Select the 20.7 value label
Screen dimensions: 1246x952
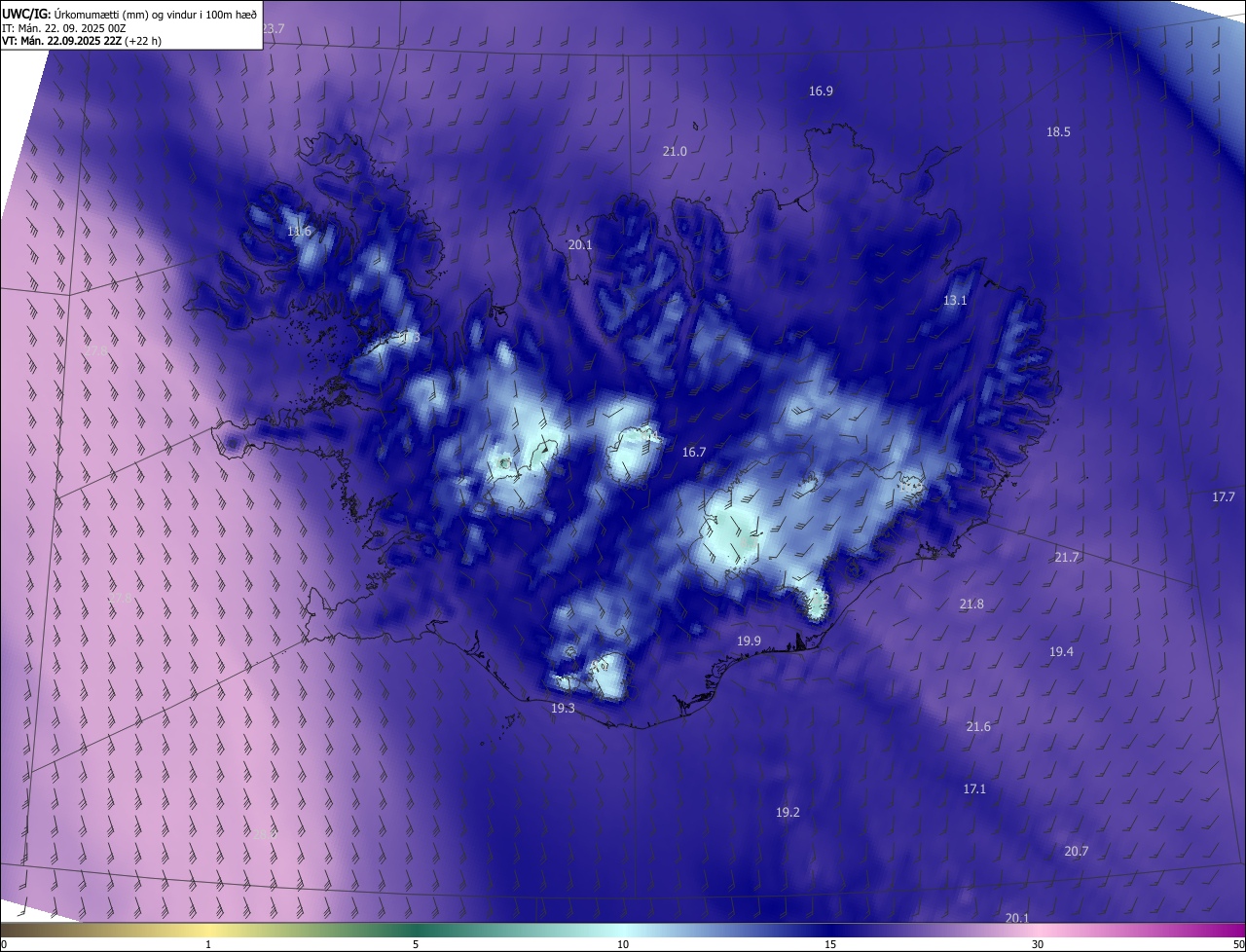coord(1077,851)
